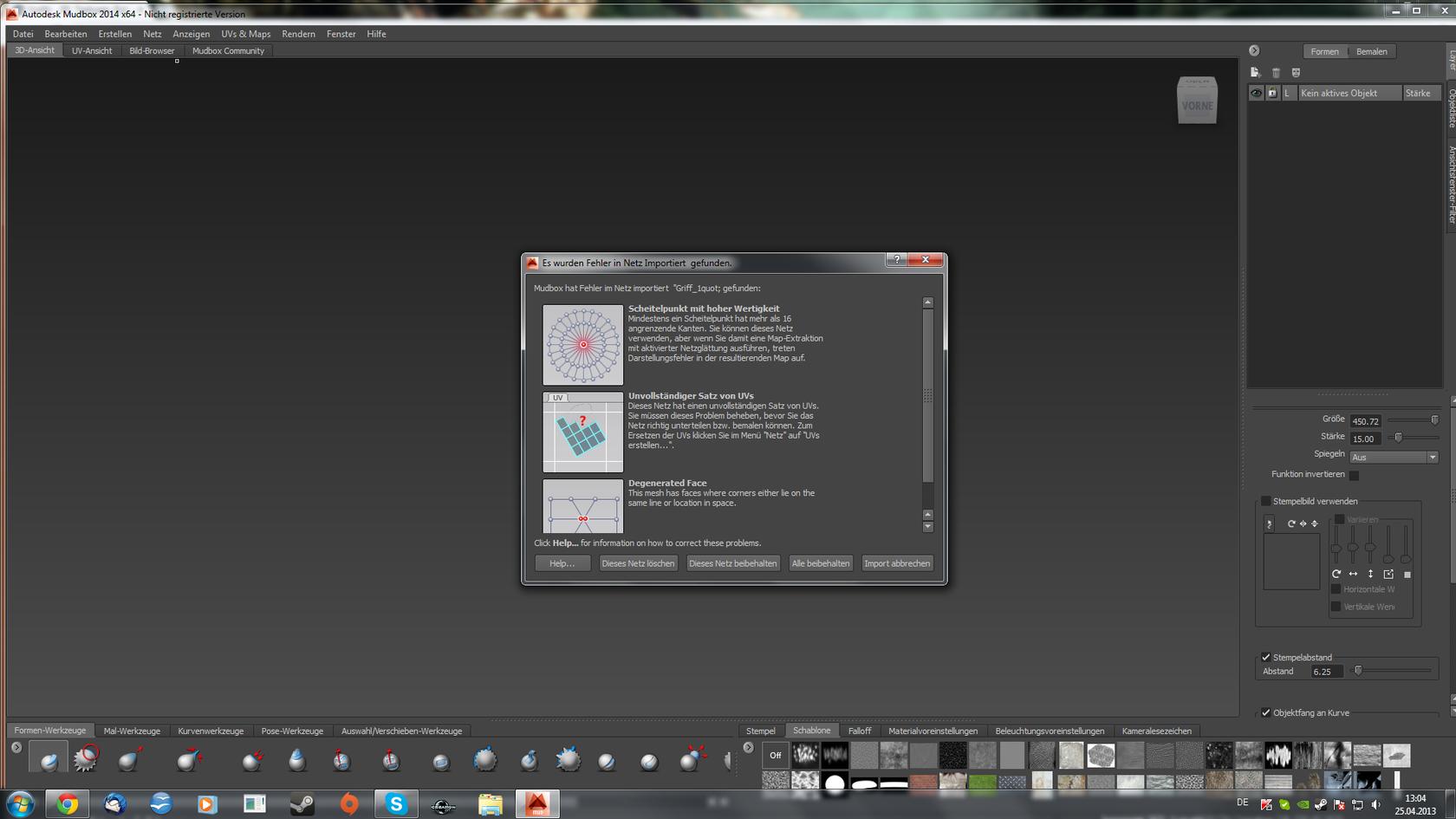The image size is (1456, 819).
Task: Click the new layer icon
Action: 1255,73
